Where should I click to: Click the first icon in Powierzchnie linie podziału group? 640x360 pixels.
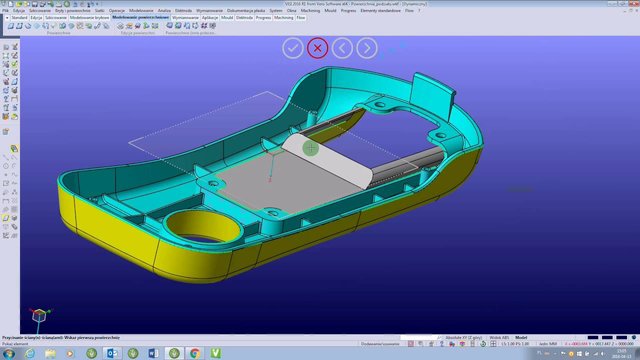tap(169, 26)
